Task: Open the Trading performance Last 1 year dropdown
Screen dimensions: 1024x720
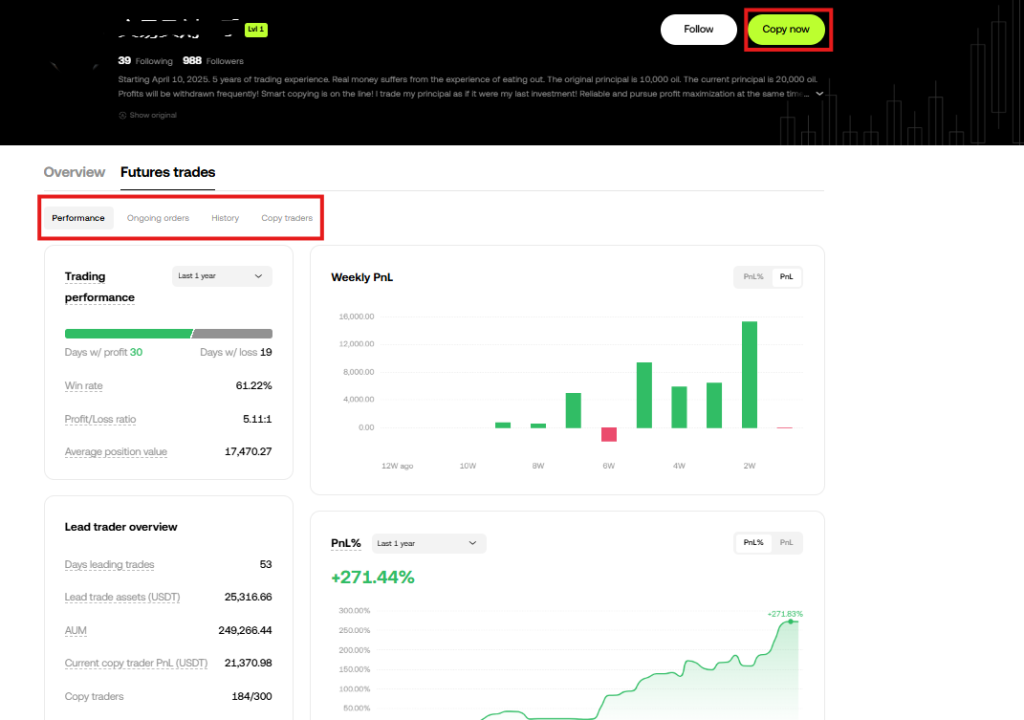Action: [x=221, y=276]
